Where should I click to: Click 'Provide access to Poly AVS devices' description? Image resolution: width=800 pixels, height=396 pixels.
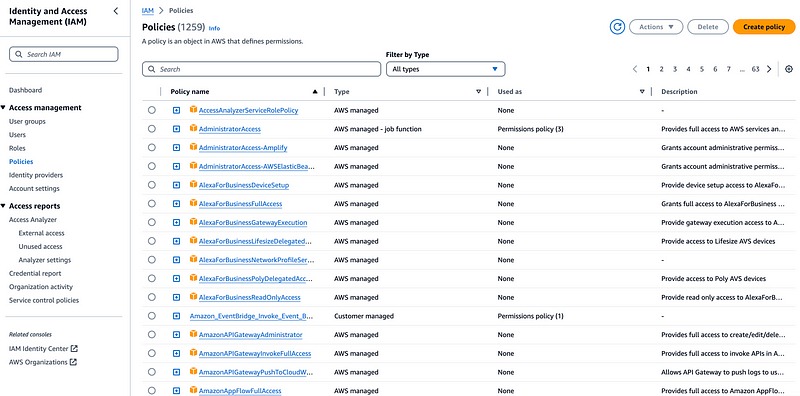[713, 279]
